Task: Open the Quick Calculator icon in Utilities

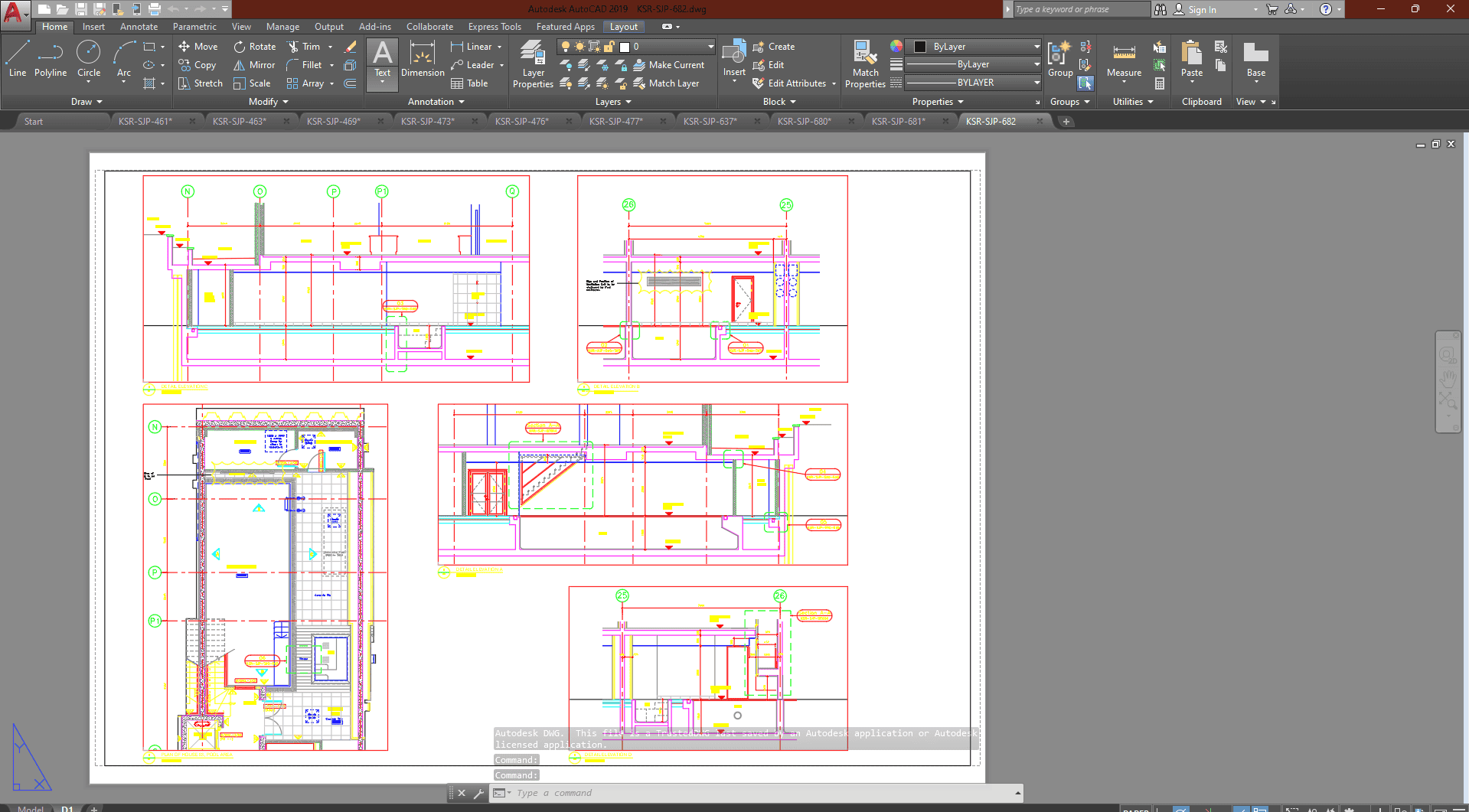Action: pos(1160,83)
